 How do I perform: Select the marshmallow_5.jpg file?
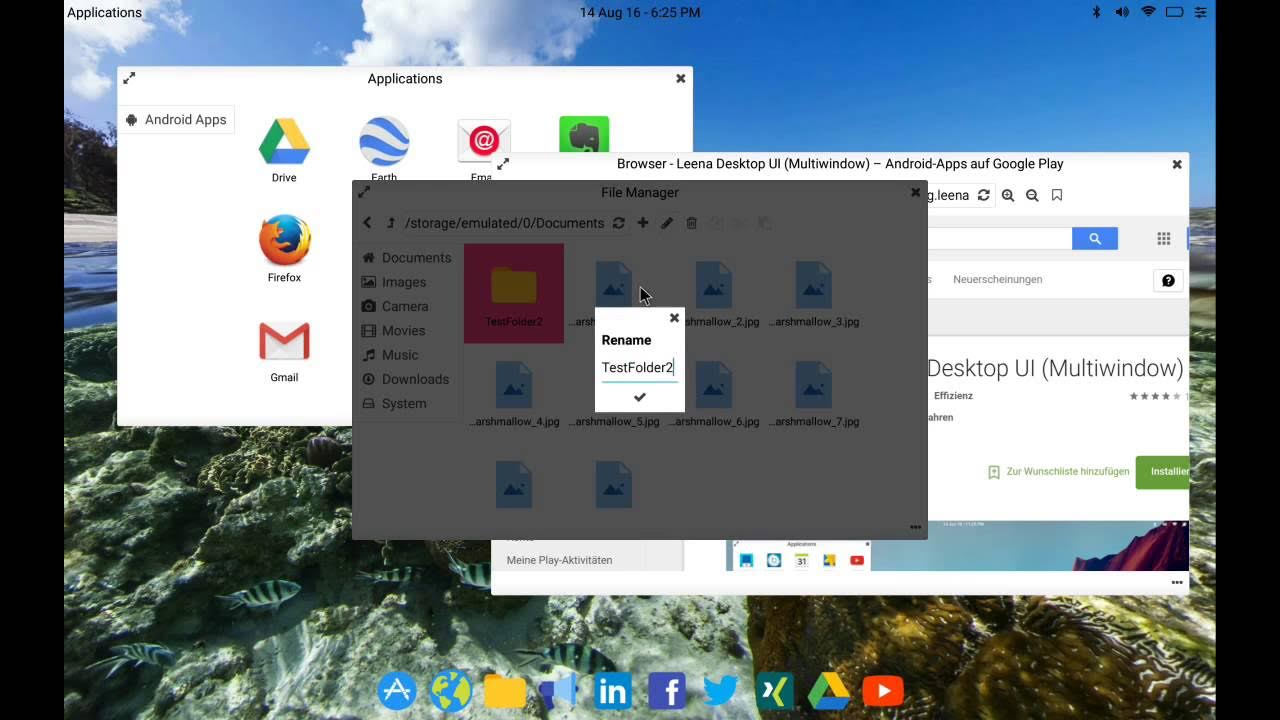pos(614,393)
